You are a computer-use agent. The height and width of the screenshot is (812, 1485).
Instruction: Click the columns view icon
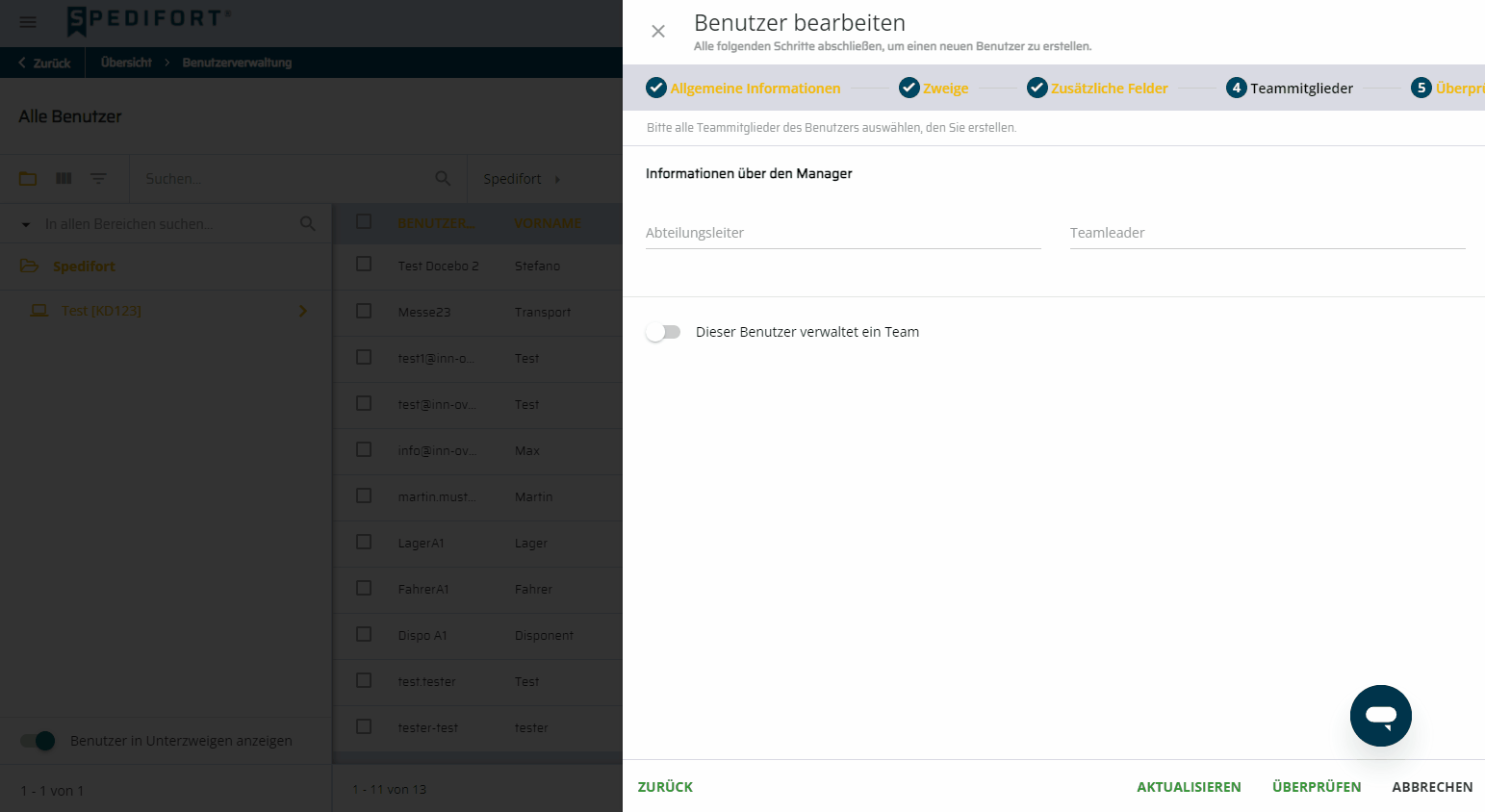pos(64,178)
